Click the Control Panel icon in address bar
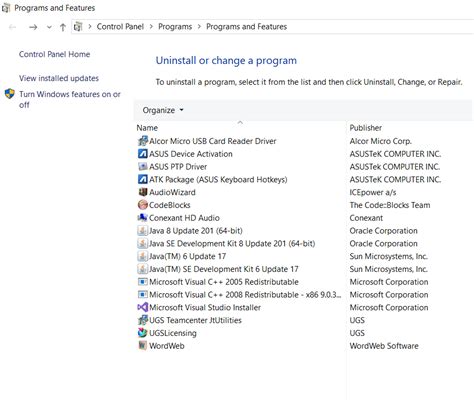The width and height of the screenshot is (474, 402). (78, 27)
